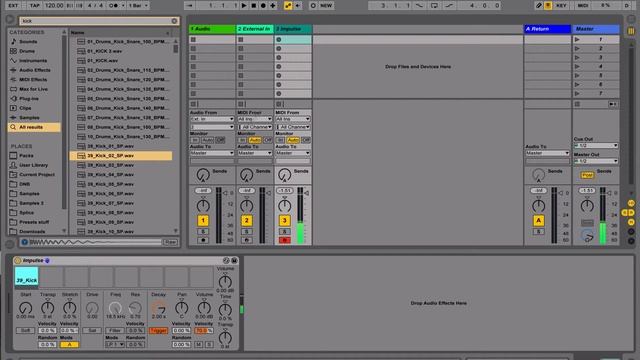Click Impulse Trigger mode button
640x360 pixels.
(x=158, y=331)
